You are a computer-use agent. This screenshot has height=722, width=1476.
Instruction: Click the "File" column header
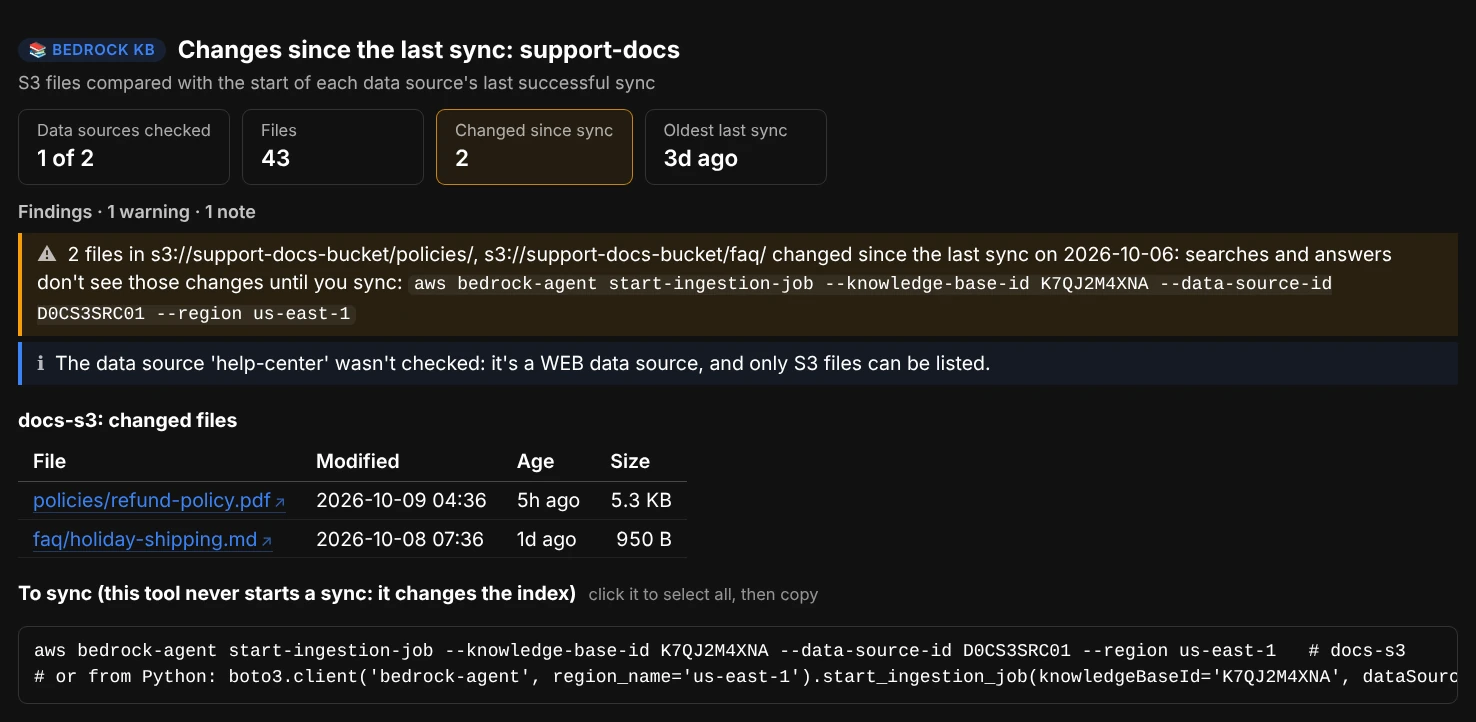point(49,461)
